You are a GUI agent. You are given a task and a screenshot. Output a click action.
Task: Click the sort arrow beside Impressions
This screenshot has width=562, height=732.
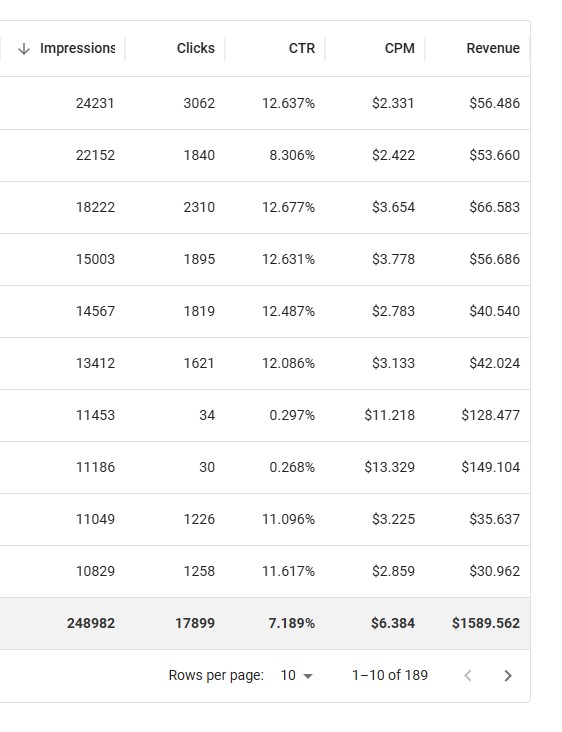[23, 49]
